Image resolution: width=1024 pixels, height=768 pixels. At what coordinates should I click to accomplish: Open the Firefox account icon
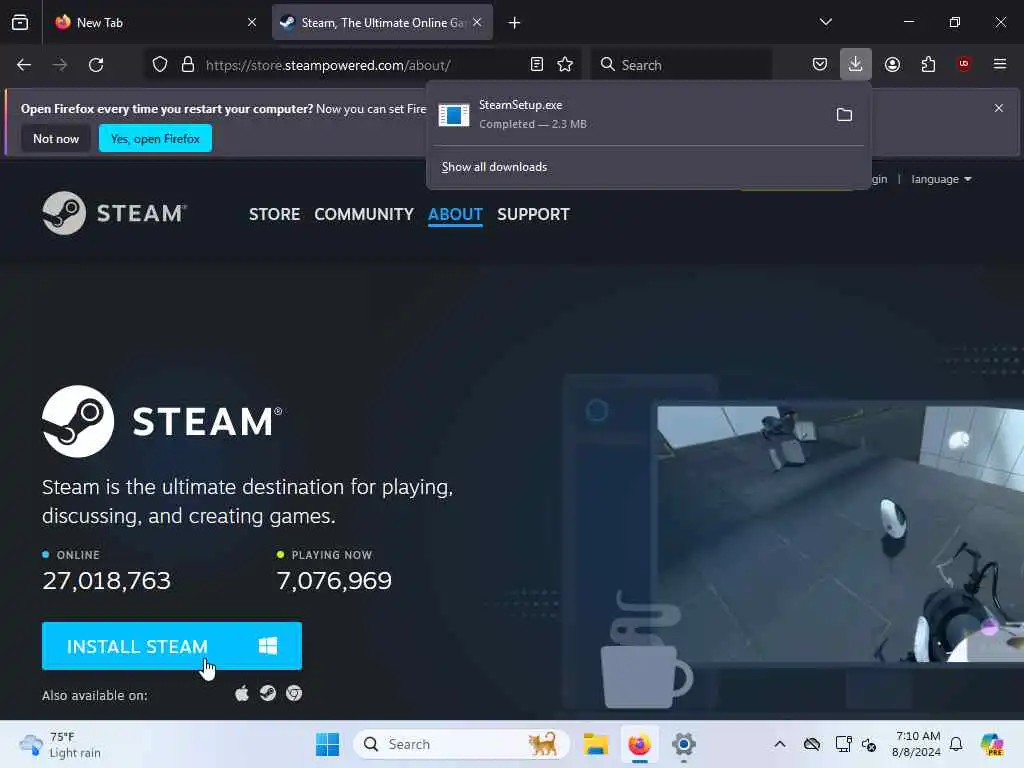[892, 64]
